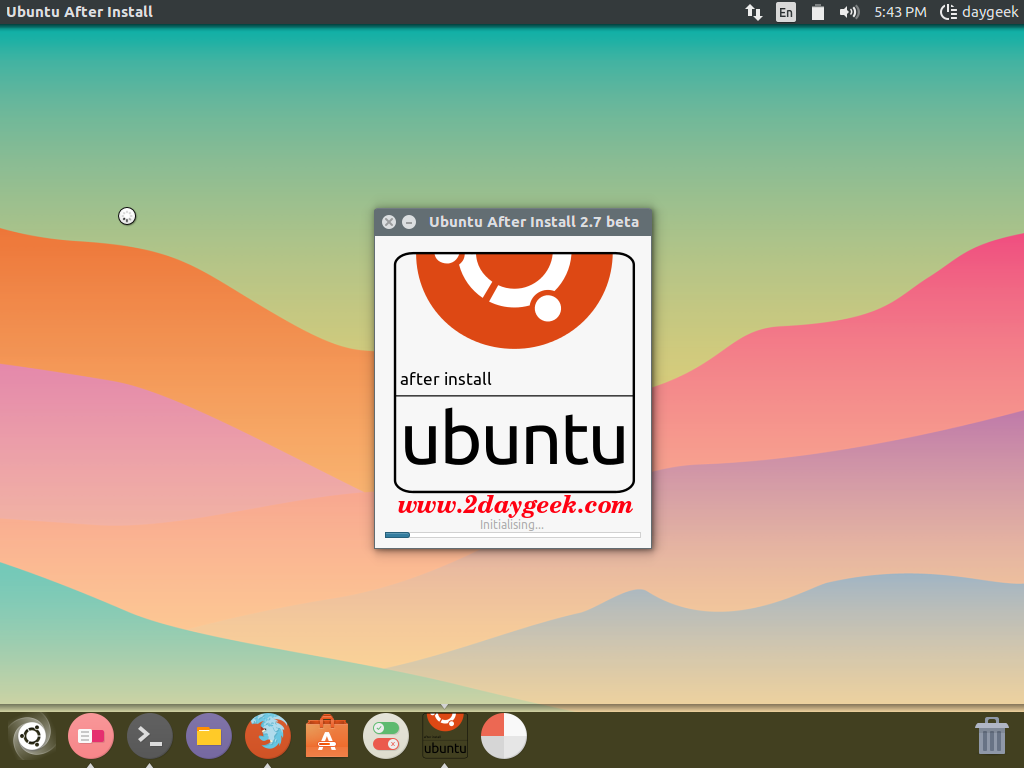The height and width of the screenshot is (768, 1024).
Task: Launch Firefox from the dock
Action: 268,736
